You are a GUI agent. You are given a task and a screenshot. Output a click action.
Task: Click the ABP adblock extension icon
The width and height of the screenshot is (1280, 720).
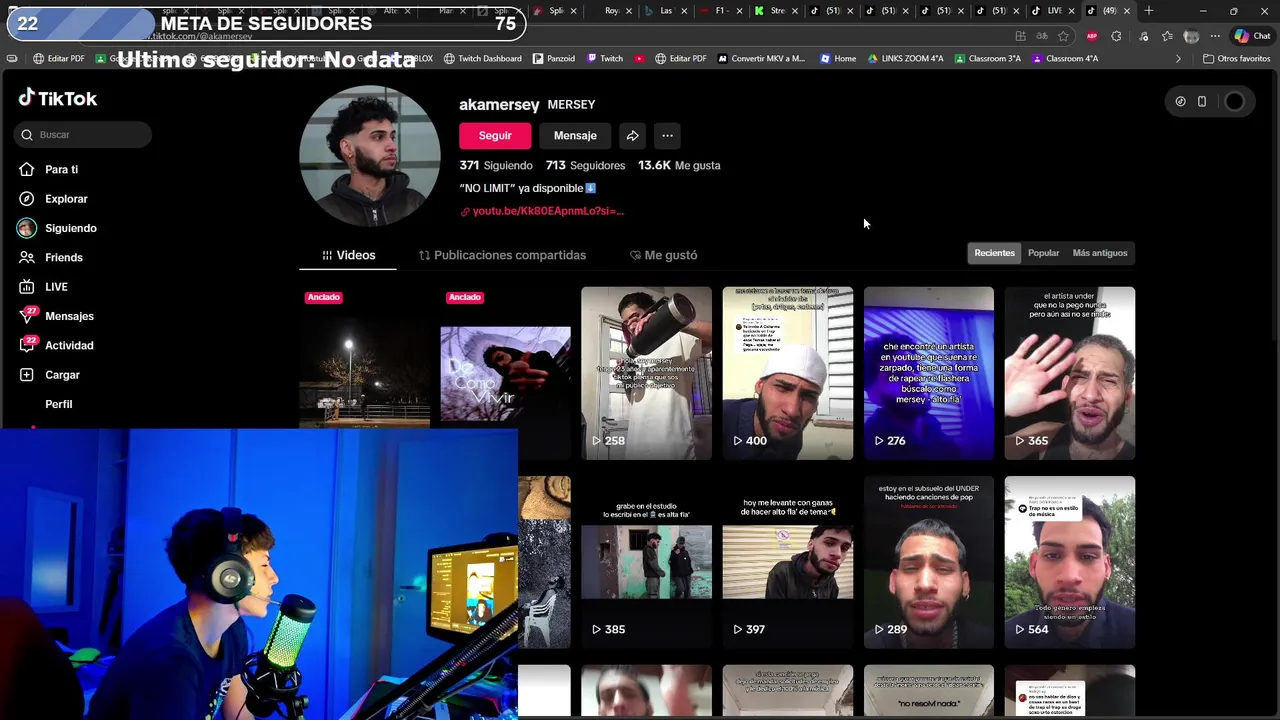tap(1092, 36)
